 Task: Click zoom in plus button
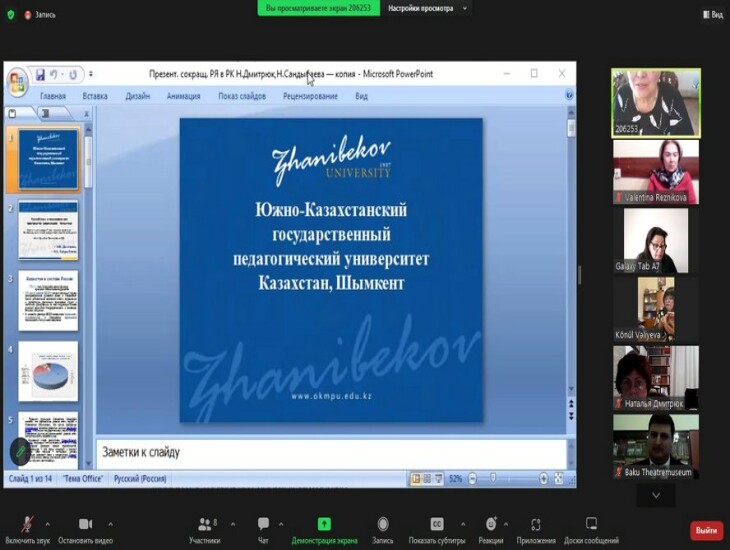(543, 479)
